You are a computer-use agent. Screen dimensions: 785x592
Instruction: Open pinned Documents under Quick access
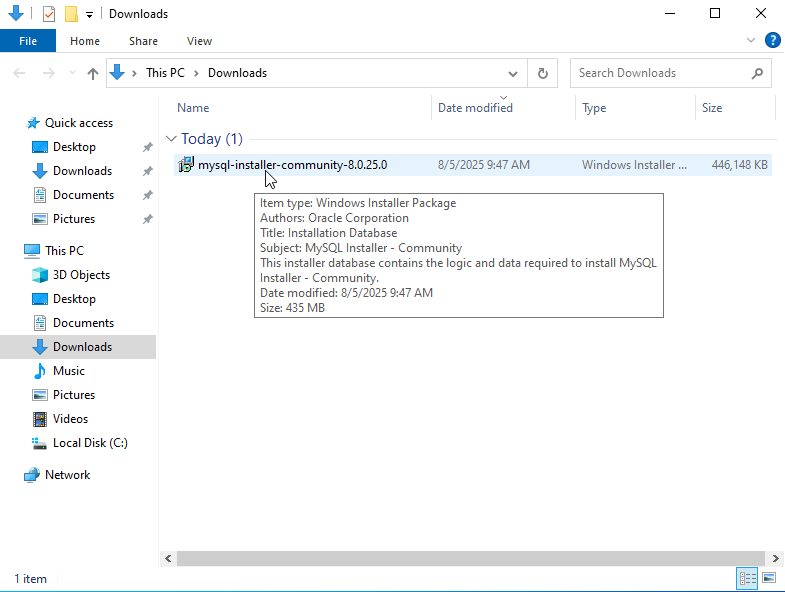click(84, 195)
